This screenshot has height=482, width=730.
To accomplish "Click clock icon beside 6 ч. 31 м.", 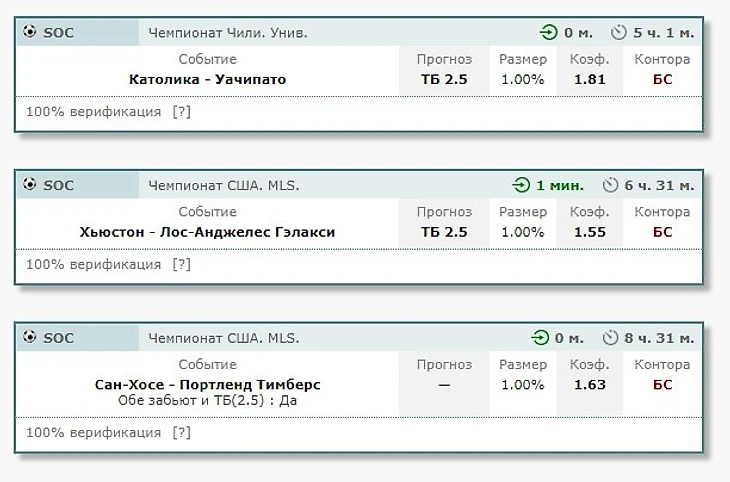I will [x=610, y=185].
